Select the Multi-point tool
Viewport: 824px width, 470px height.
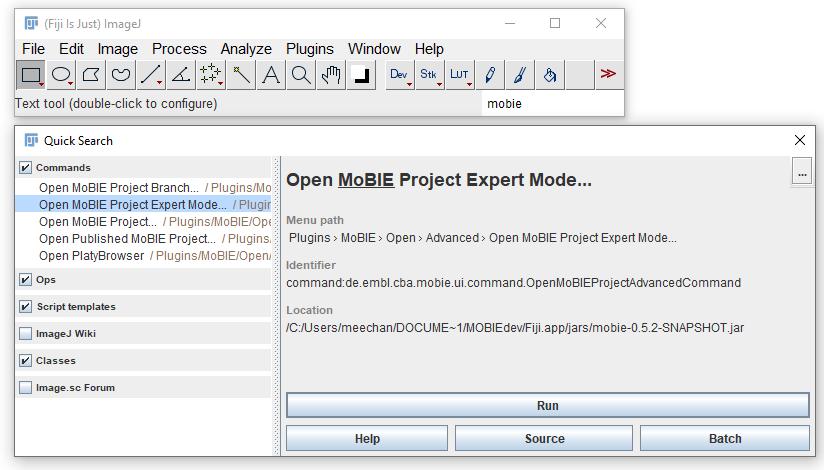[211, 75]
